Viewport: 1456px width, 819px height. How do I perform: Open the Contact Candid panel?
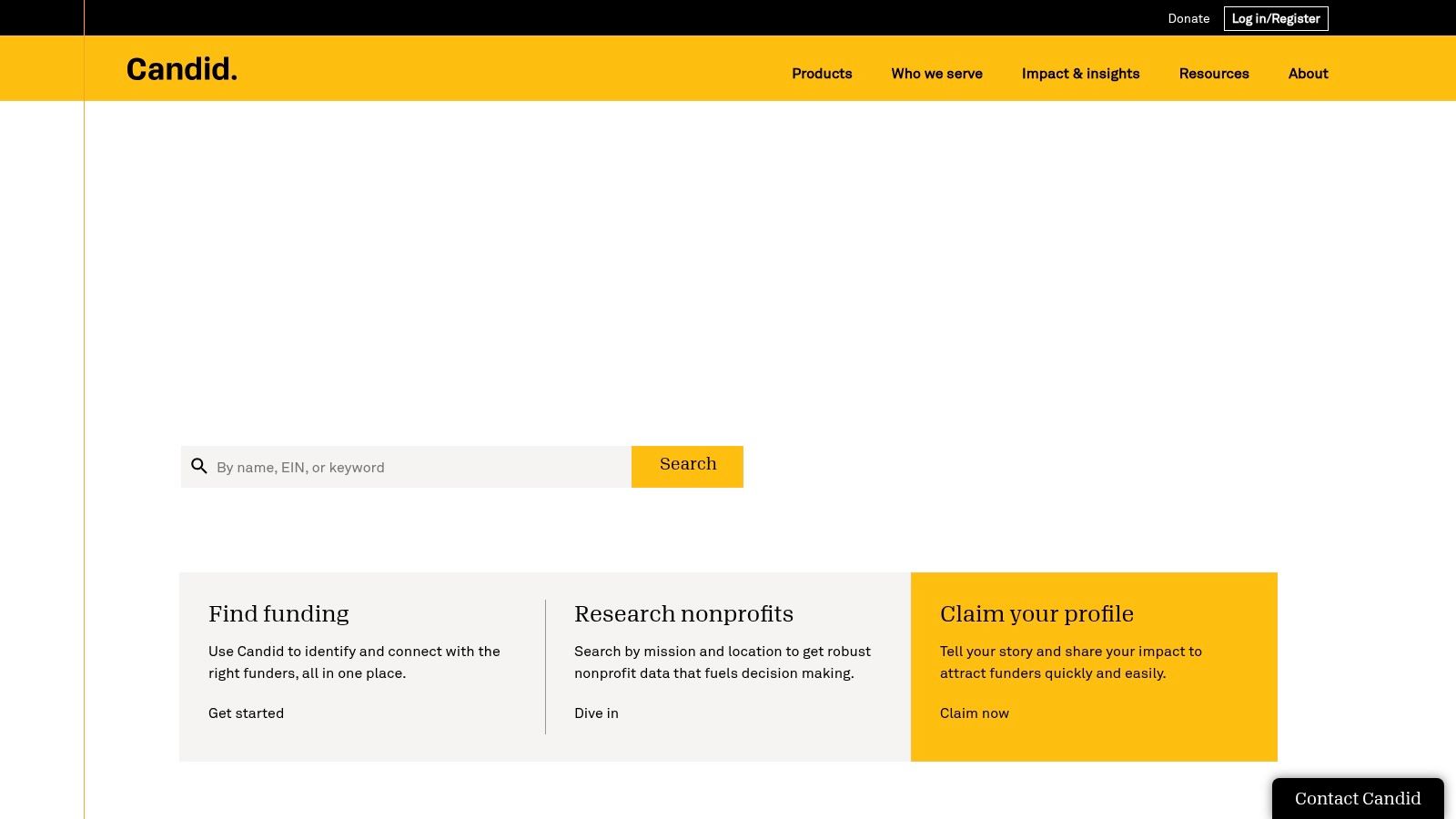click(1357, 798)
